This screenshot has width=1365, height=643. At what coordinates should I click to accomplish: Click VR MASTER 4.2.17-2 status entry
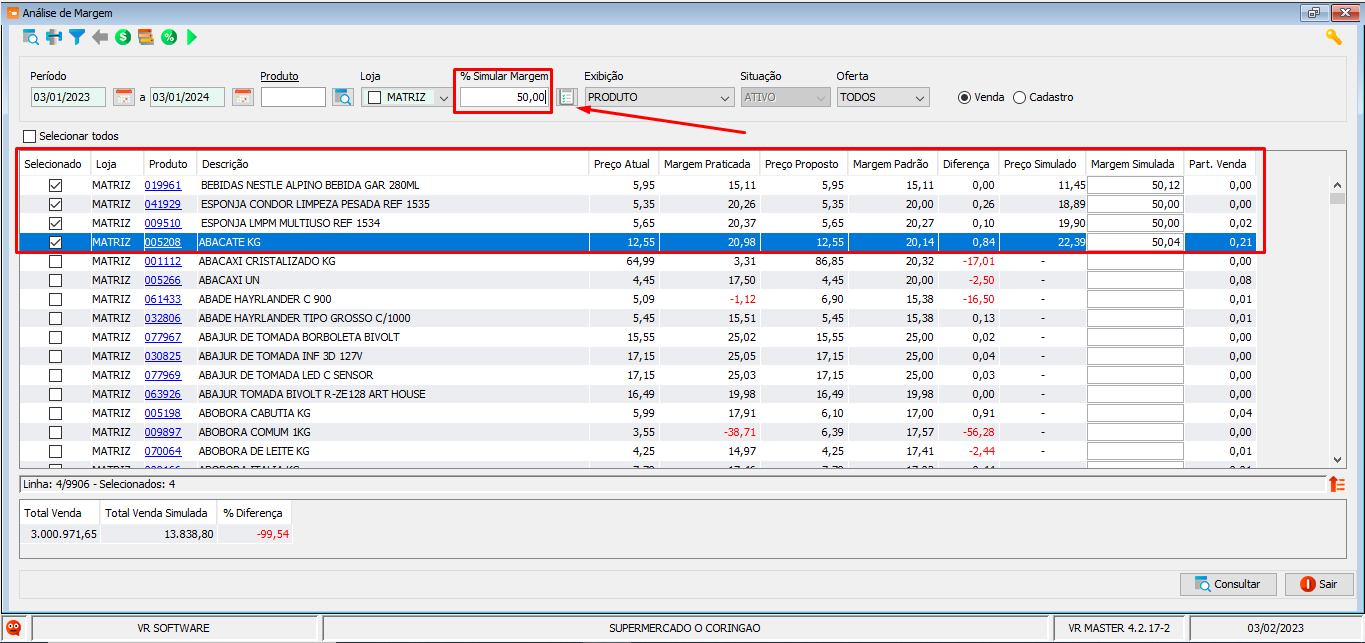click(x=1119, y=628)
